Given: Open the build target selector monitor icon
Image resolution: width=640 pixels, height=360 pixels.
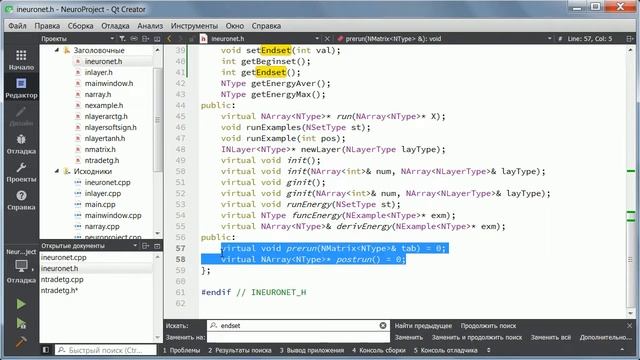Looking at the screenshot, I should [21, 267].
